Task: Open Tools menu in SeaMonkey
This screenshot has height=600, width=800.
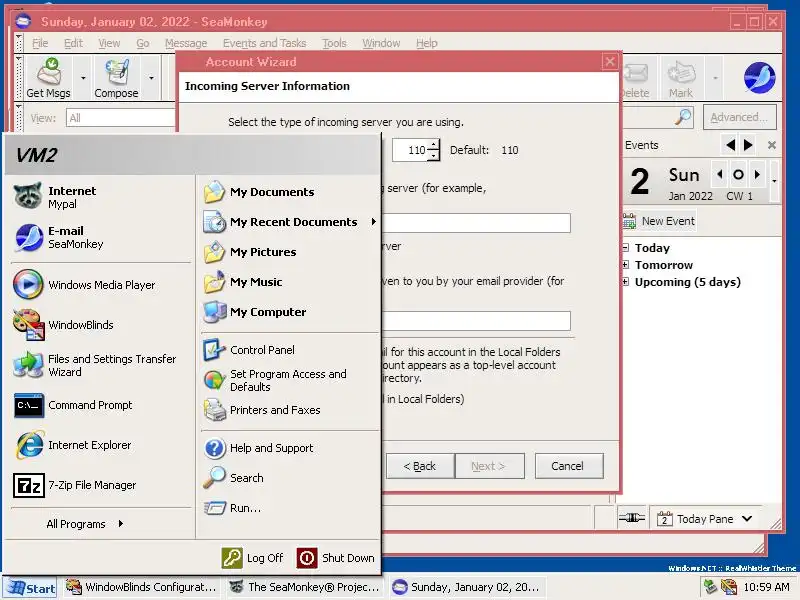Action: [x=334, y=43]
